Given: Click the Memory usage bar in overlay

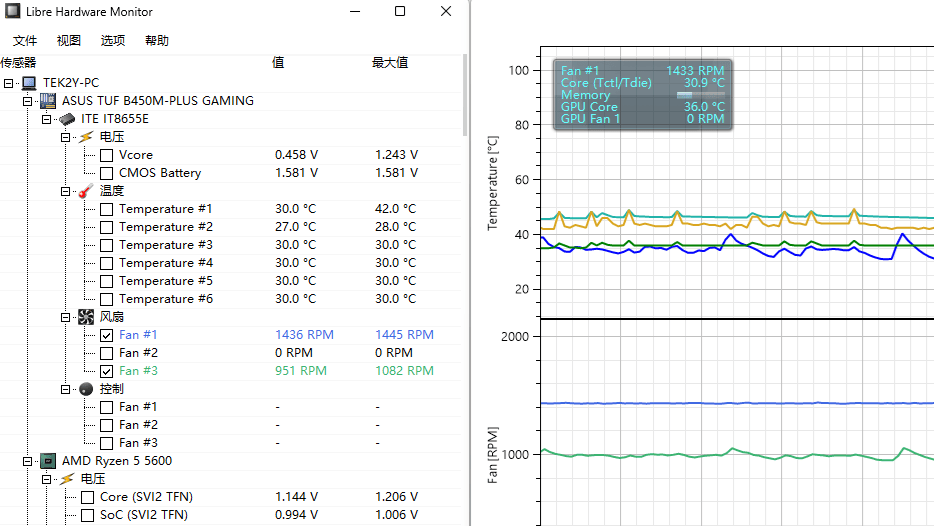Looking at the screenshot, I should (700, 95).
